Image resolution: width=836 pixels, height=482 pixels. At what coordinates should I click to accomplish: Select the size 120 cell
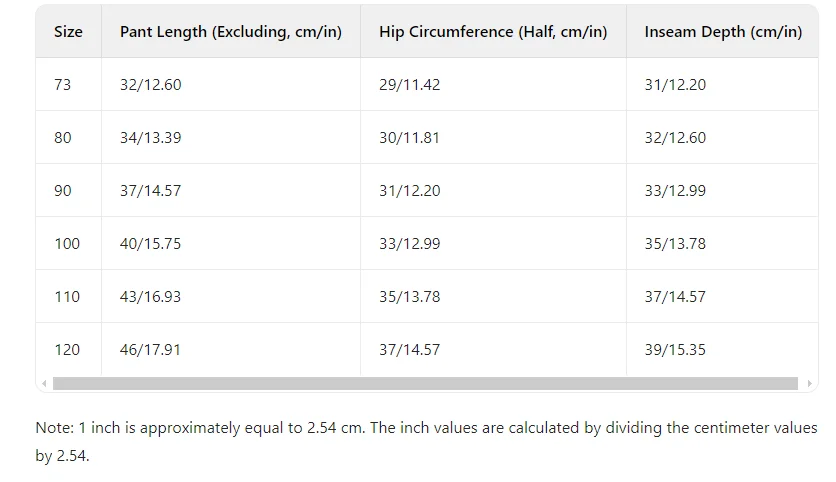pos(67,350)
